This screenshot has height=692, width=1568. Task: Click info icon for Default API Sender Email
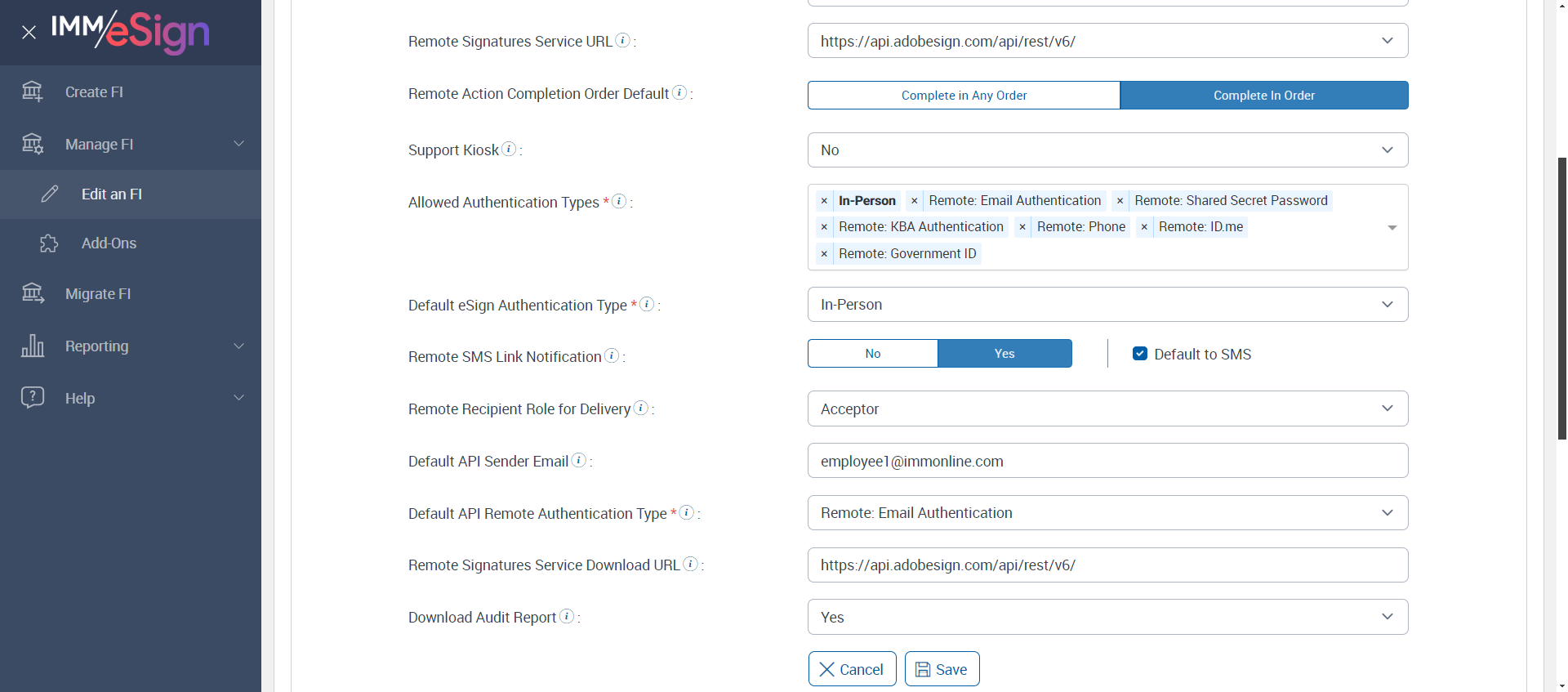click(579, 460)
